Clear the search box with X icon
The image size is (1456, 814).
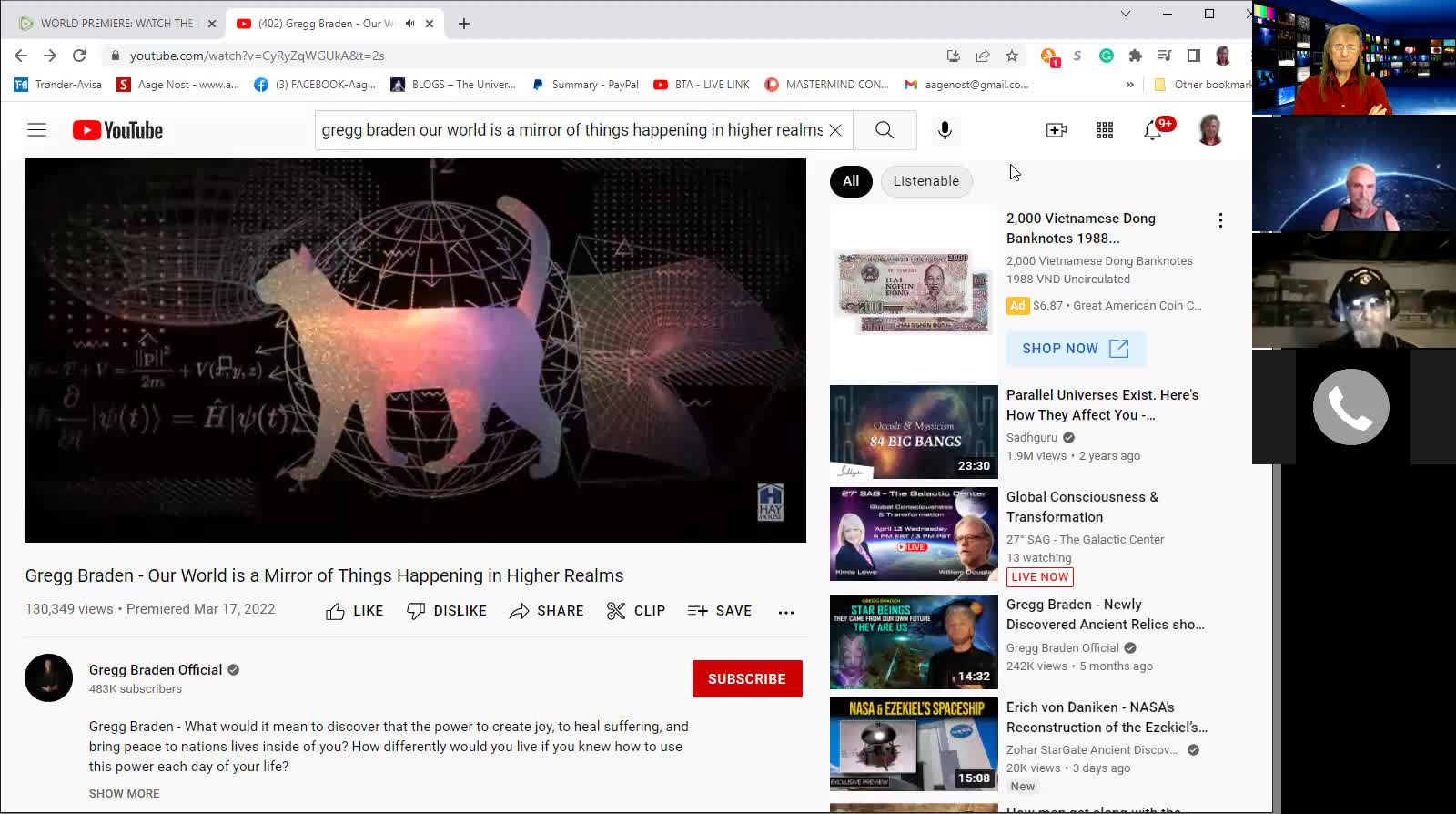(x=835, y=130)
